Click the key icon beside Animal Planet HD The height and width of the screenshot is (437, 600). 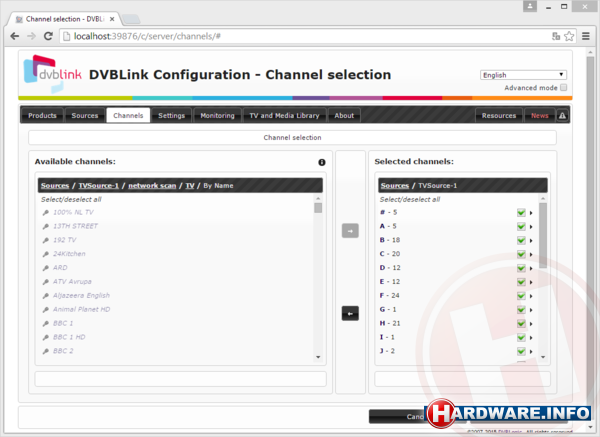tap(46, 310)
